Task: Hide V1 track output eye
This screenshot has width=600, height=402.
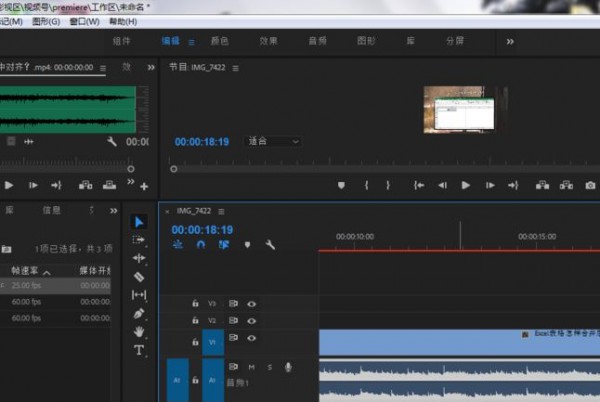Action: pos(251,338)
